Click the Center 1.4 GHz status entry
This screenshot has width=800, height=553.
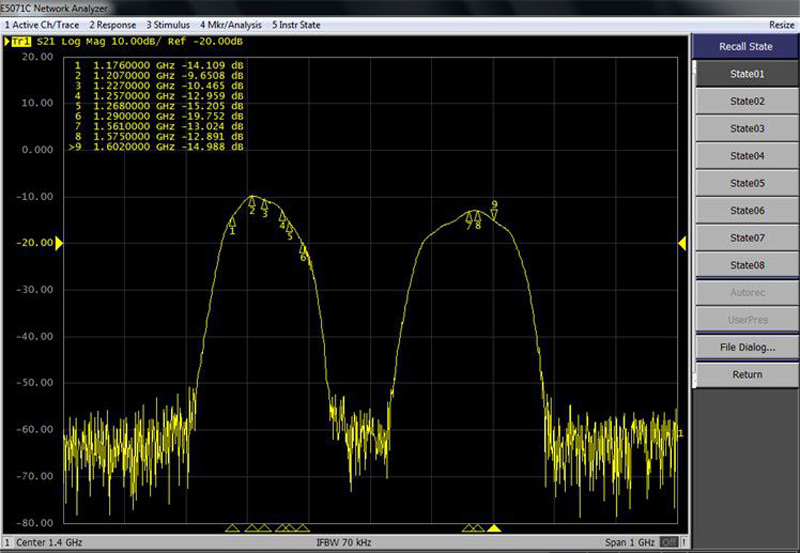tap(49, 542)
